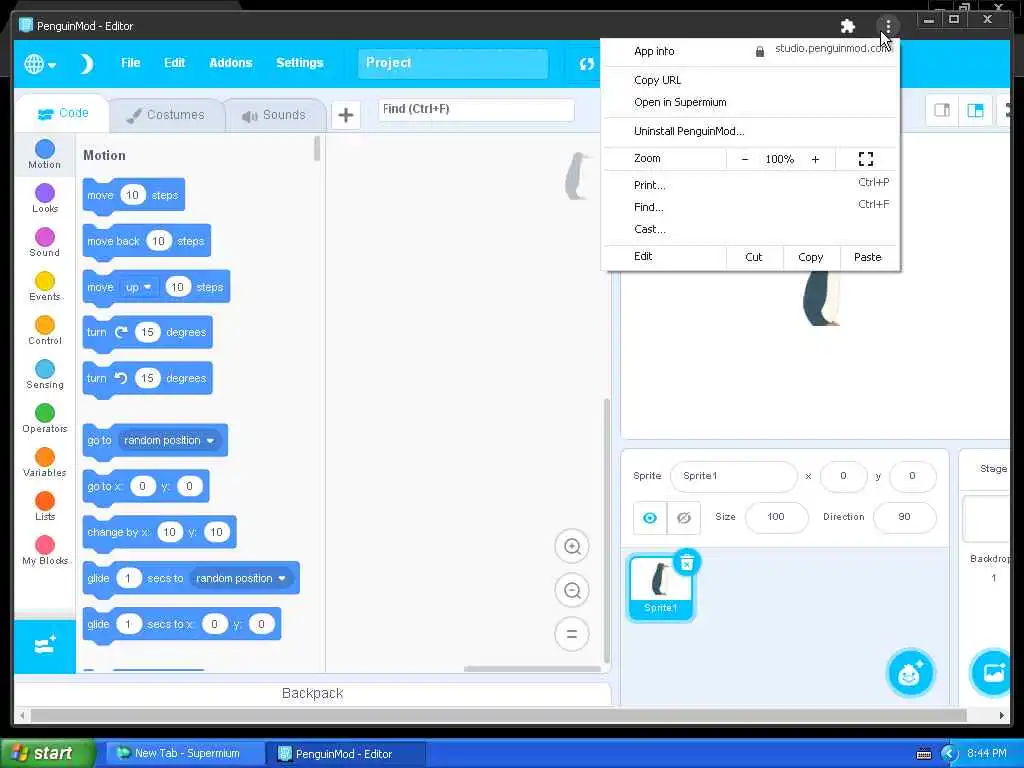Toggle dark mode moon icon
Screen dimensions: 1024x768
pyautogui.click(x=87, y=63)
